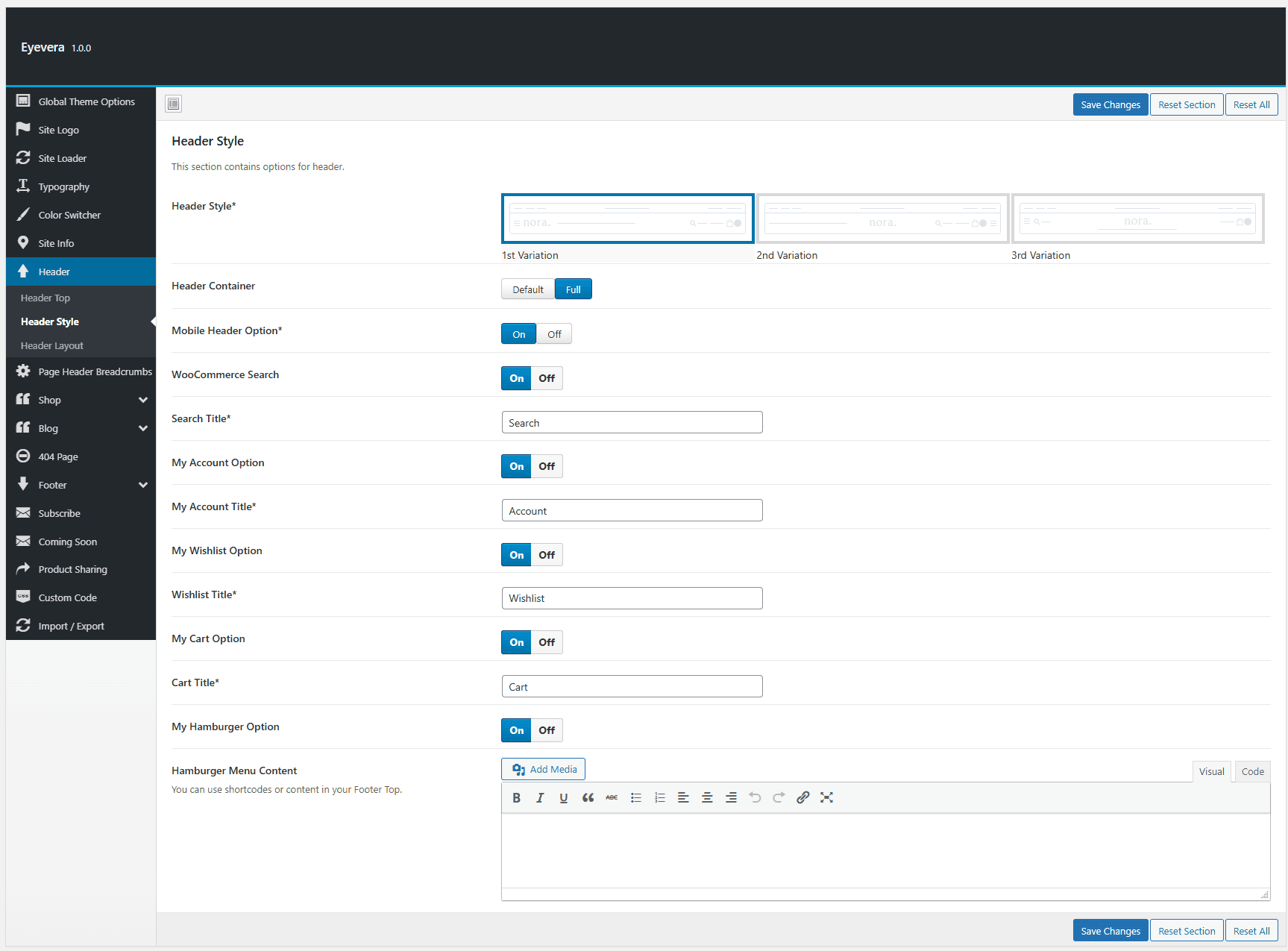Click the Cart Title input field
This screenshot has height=951, width=1288.
coord(632,686)
